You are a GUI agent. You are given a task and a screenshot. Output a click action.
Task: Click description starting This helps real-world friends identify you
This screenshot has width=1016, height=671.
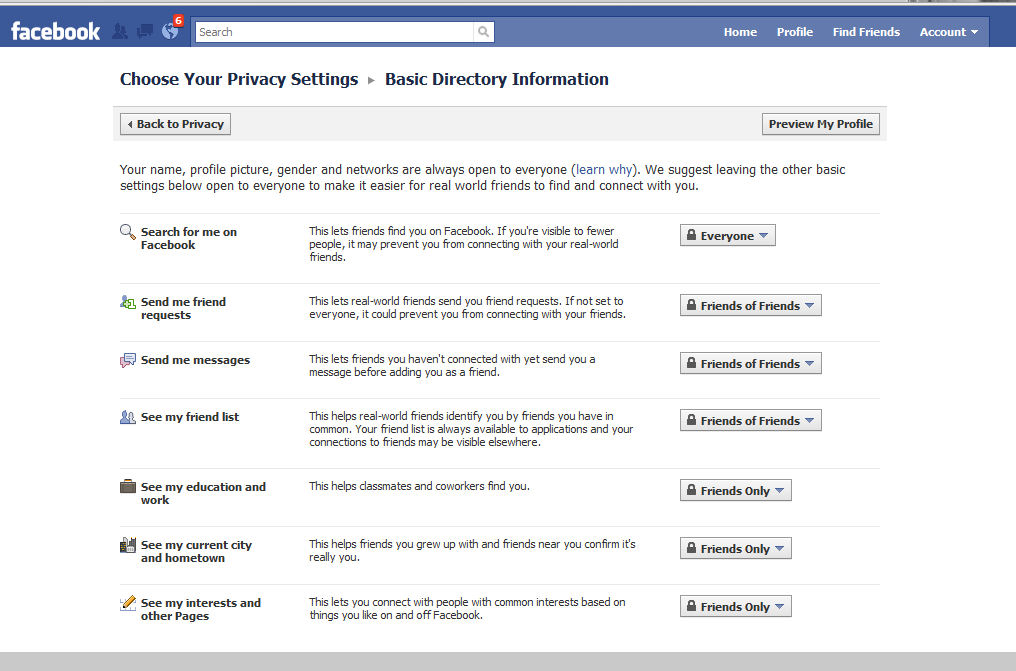click(x=471, y=429)
